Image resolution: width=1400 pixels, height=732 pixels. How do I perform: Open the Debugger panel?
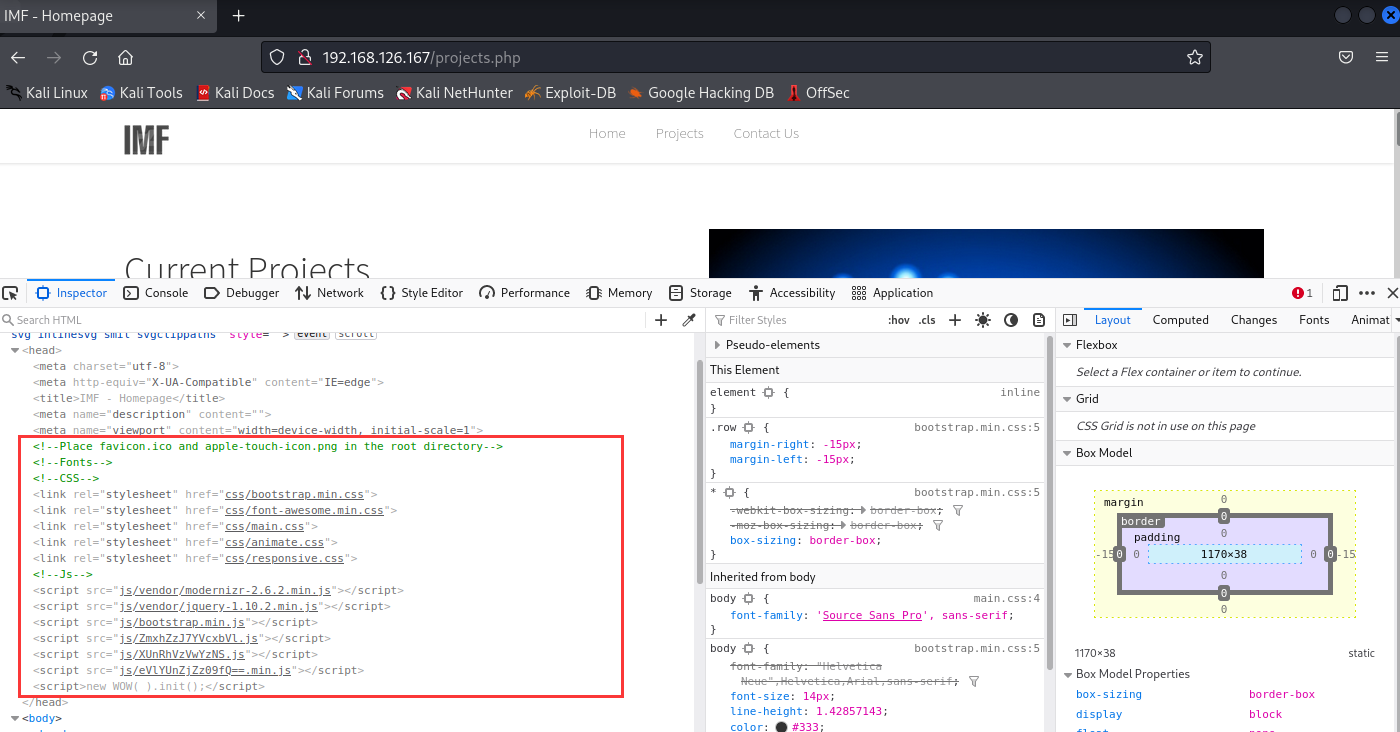241,293
